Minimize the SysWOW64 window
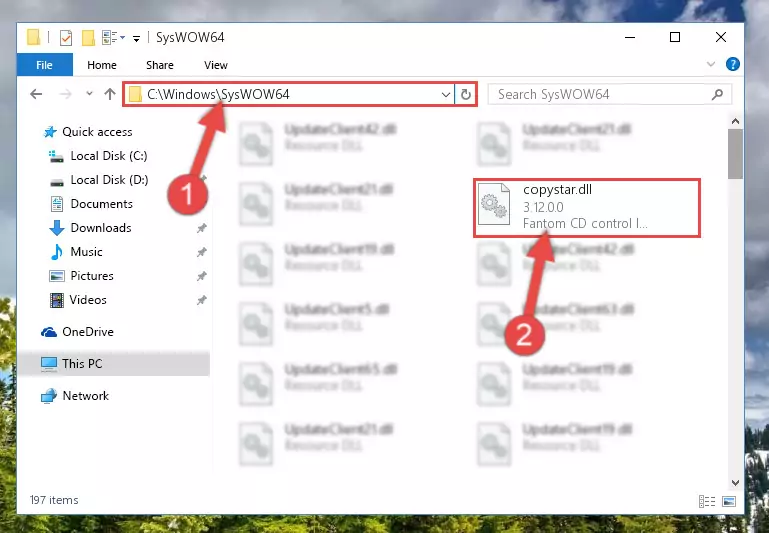Image resolution: width=769 pixels, height=533 pixels. click(630, 37)
